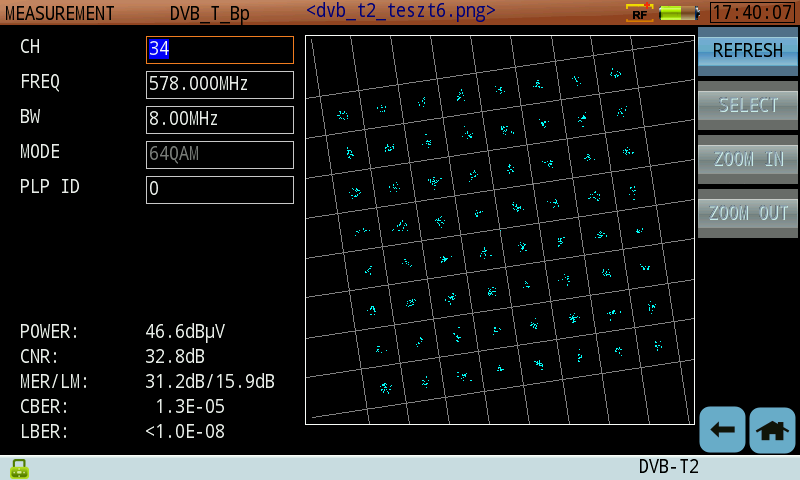The height and width of the screenshot is (480, 800).
Task: Tap the RF indicator icon
Action: click(x=639, y=13)
